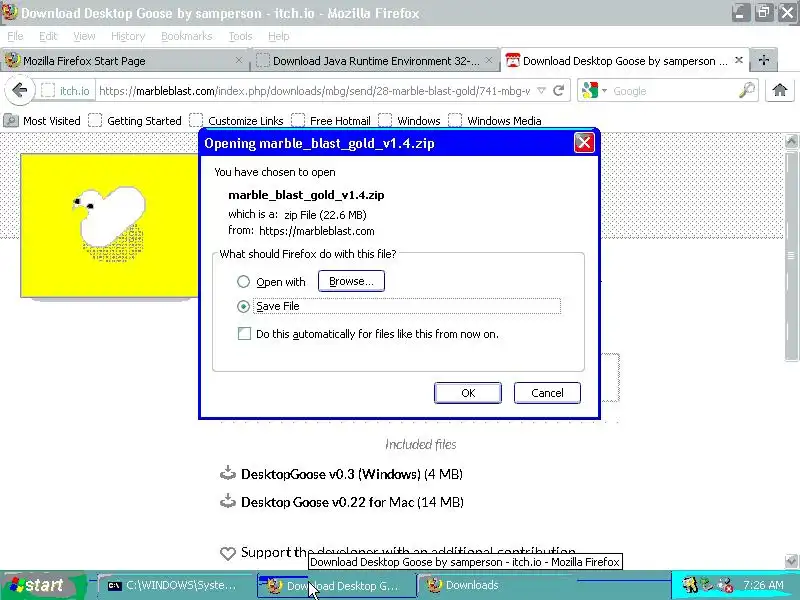Click the itch.io site identity button
The height and width of the screenshot is (600, 800).
click(66, 91)
